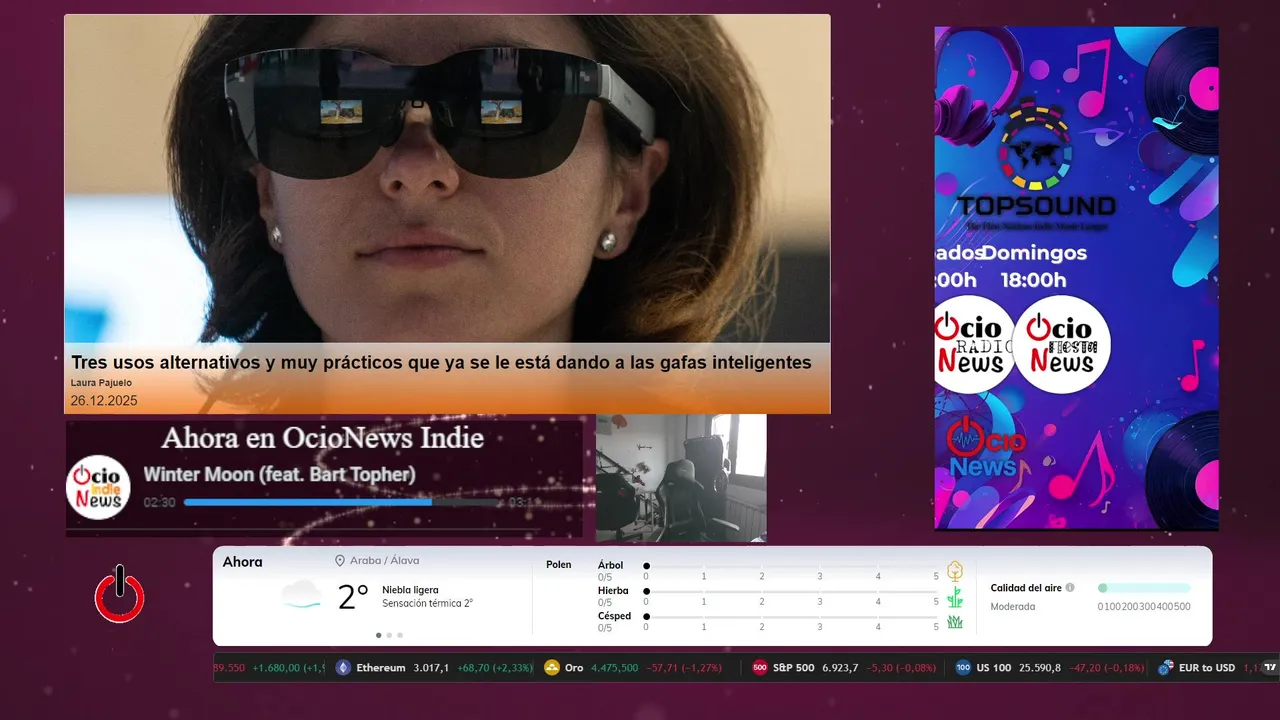Click the red power logo icon
The image size is (1280, 720).
(x=120, y=594)
